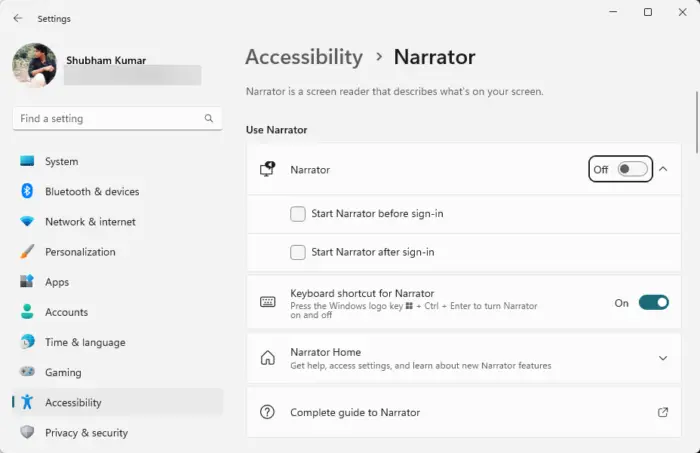Image resolution: width=700 pixels, height=453 pixels.
Task: Click the Personalization paintbrush icon
Action: click(27, 252)
